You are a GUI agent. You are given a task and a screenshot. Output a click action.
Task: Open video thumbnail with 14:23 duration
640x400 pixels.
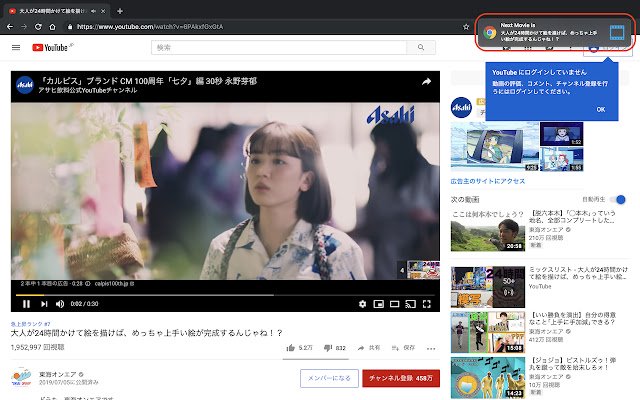[488, 378]
